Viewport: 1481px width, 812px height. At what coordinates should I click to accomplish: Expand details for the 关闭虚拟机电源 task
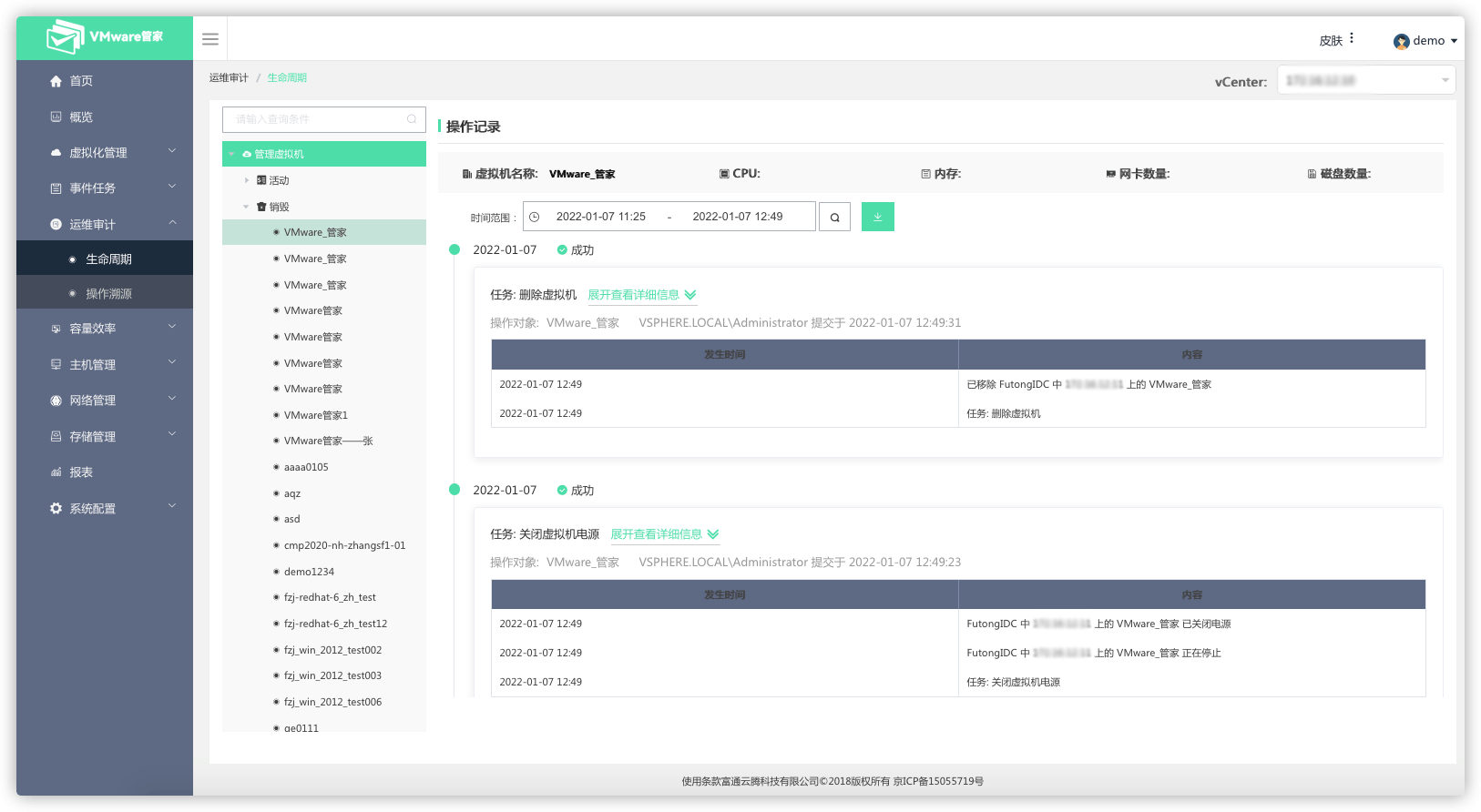(x=665, y=534)
